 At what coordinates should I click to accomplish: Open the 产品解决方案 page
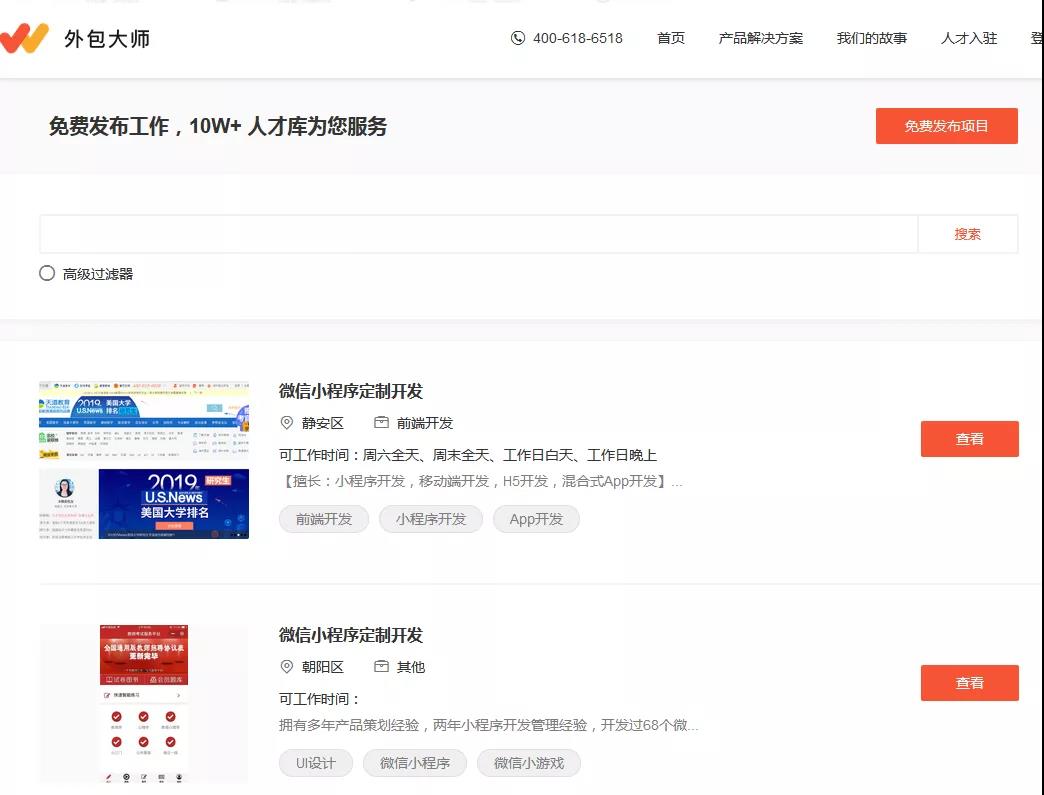[x=761, y=38]
